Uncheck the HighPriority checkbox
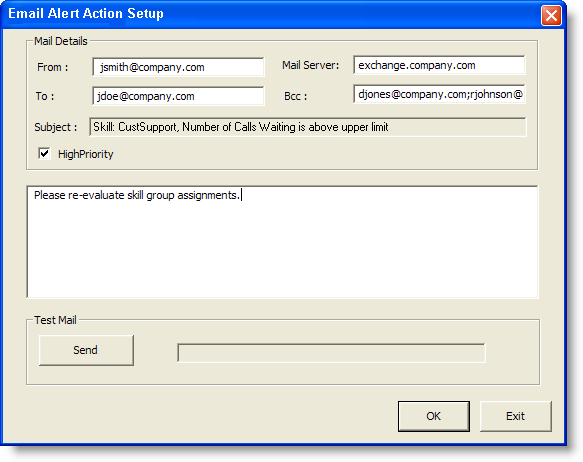Viewport: 583px width, 462px height. [x=44, y=154]
